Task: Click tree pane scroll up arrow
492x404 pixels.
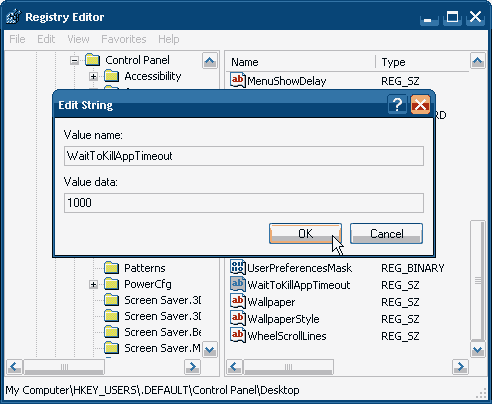Action: coord(210,61)
